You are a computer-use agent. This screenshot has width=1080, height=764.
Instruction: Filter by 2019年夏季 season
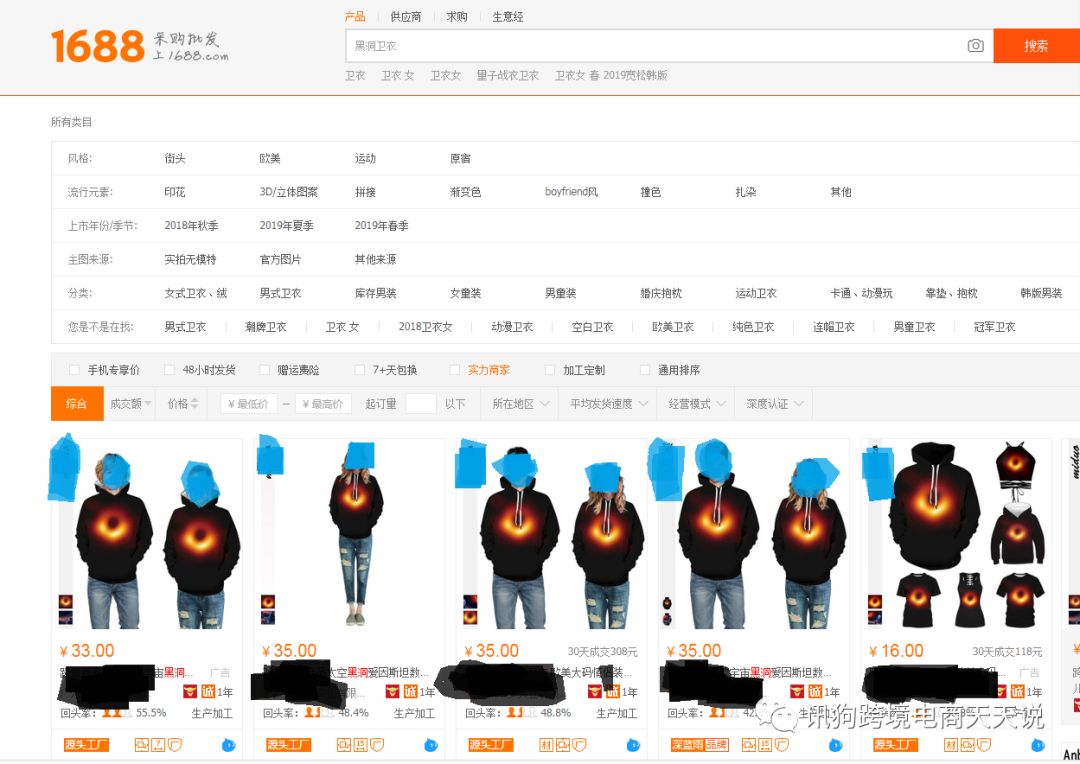287,226
